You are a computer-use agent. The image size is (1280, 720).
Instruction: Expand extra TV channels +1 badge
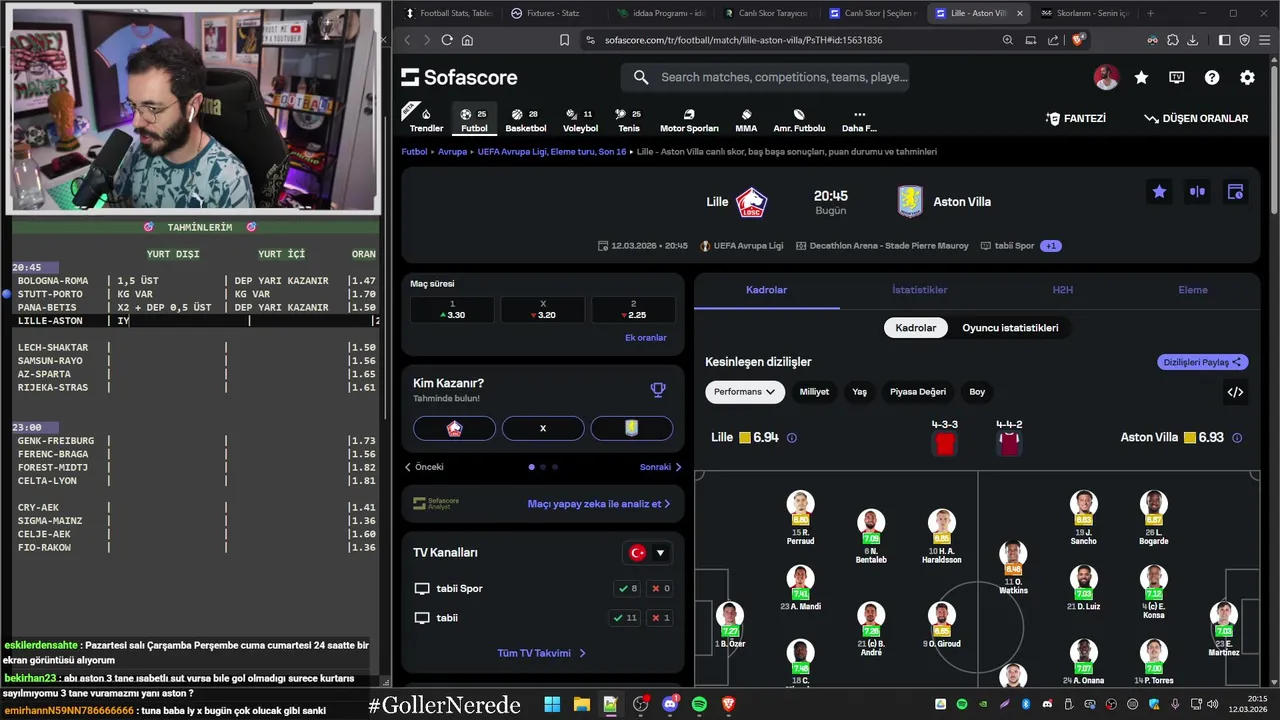pyautogui.click(x=1050, y=246)
